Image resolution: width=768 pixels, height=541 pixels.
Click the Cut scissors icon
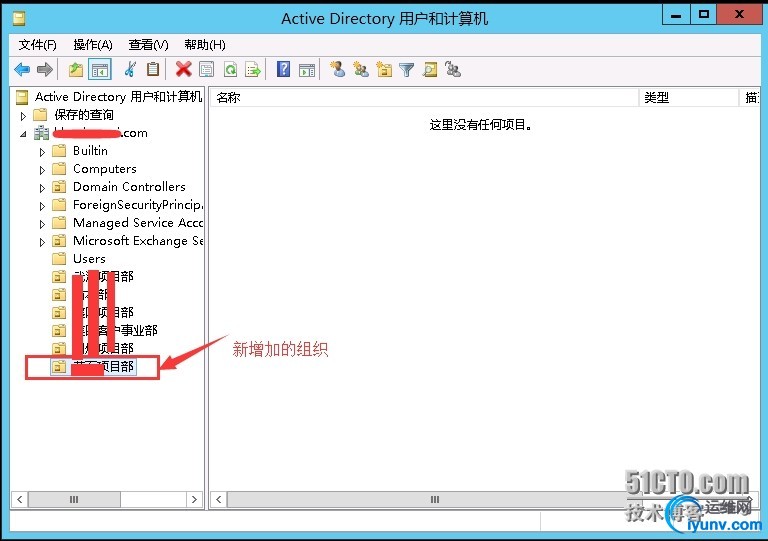pyautogui.click(x=130, y=70)
